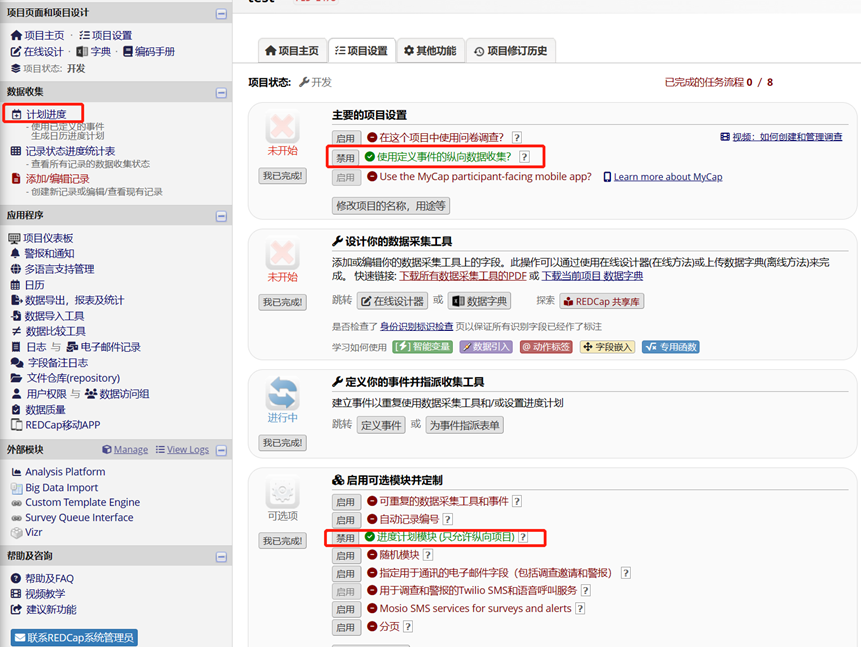The image size is (861, 647).
Task: Click the green 智能变量 badge
Action: [422, 347]
